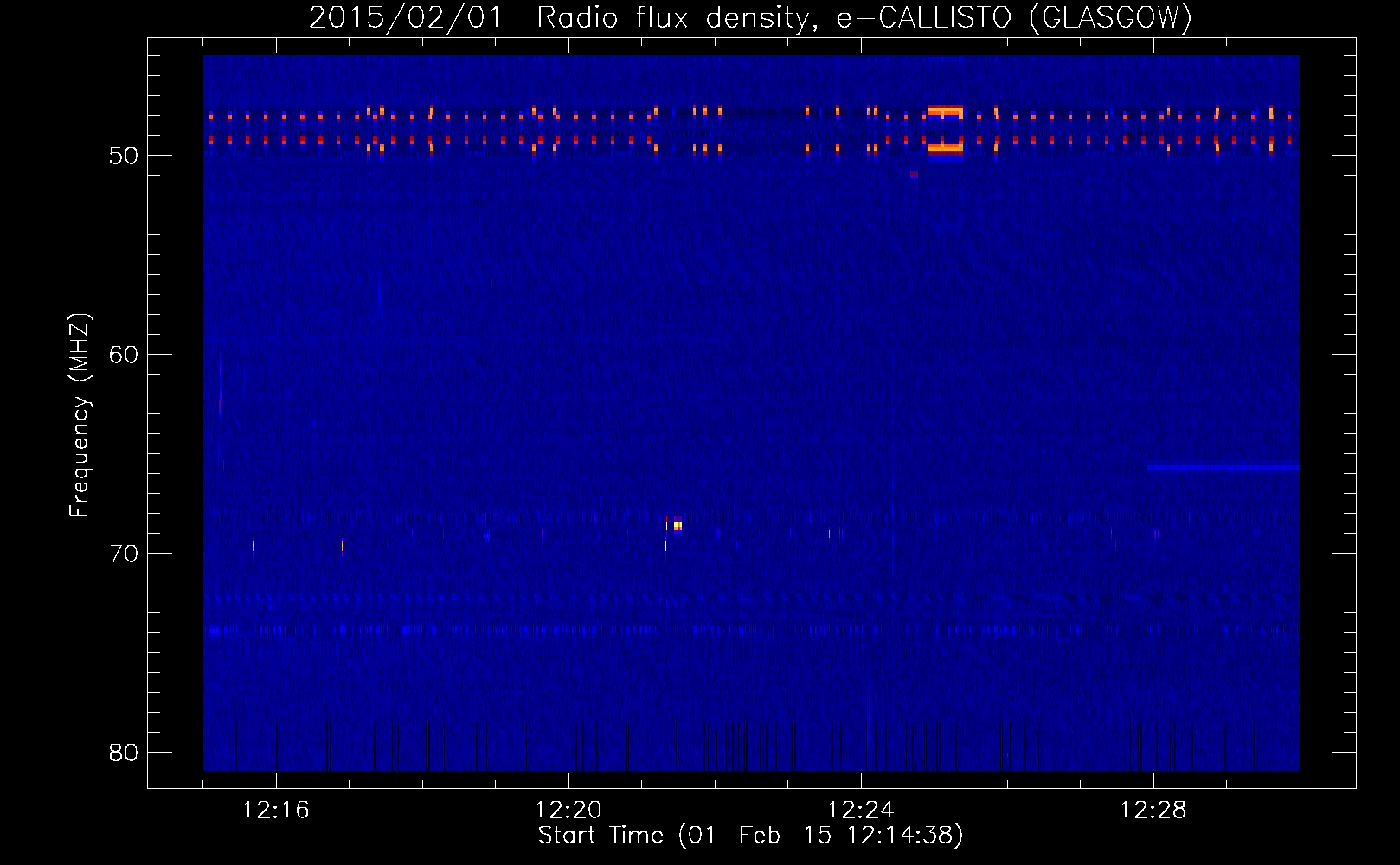The width and height of the screenshot is (1400, 865).
Task: Click the 50 frequency tick label
Action: click(x=124, y=156)
